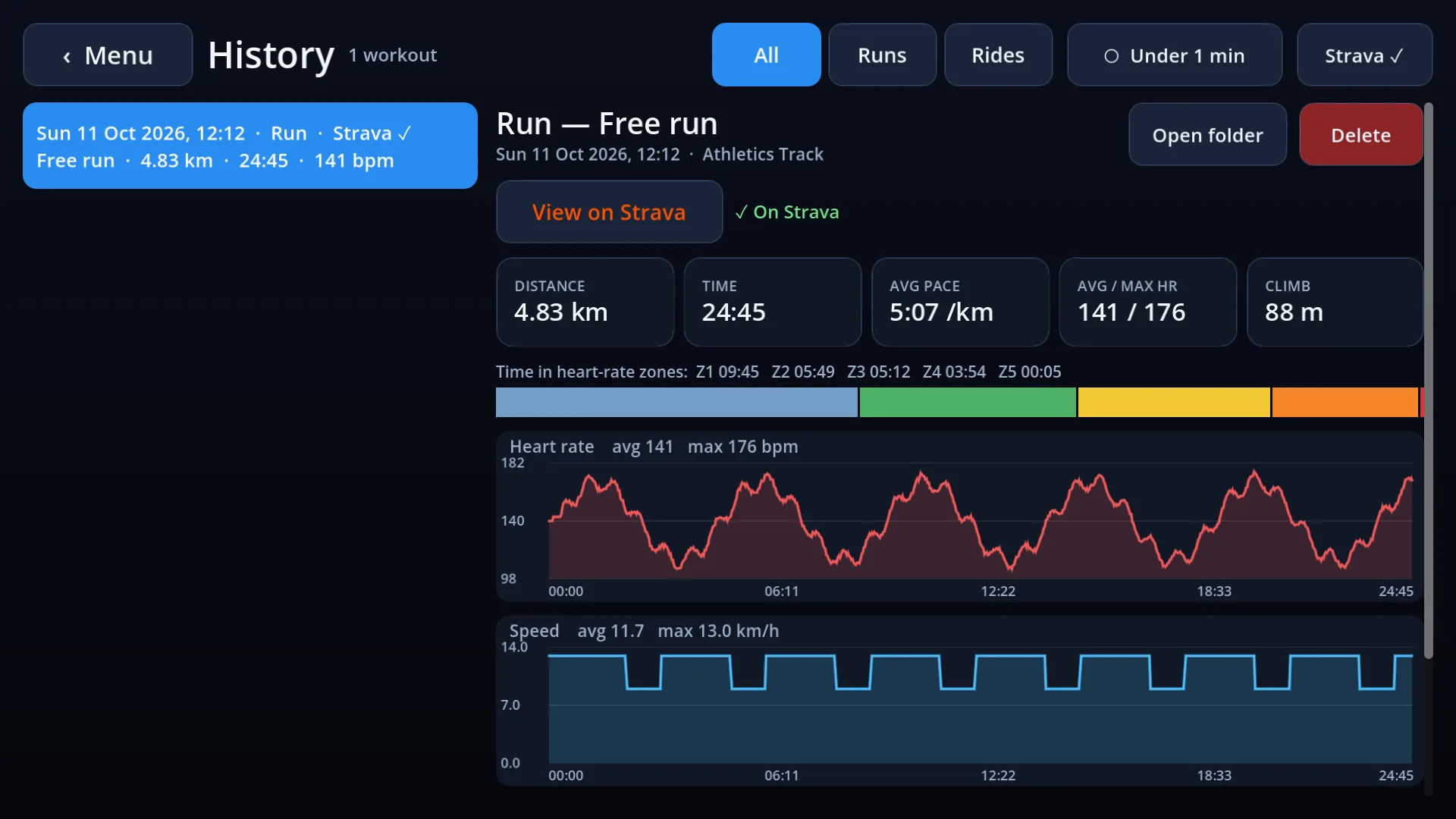Click the blue Z1 zone bar segment
Image resolution: width=1456 pixels, height=819 pixels.
[x=676, y=402]
